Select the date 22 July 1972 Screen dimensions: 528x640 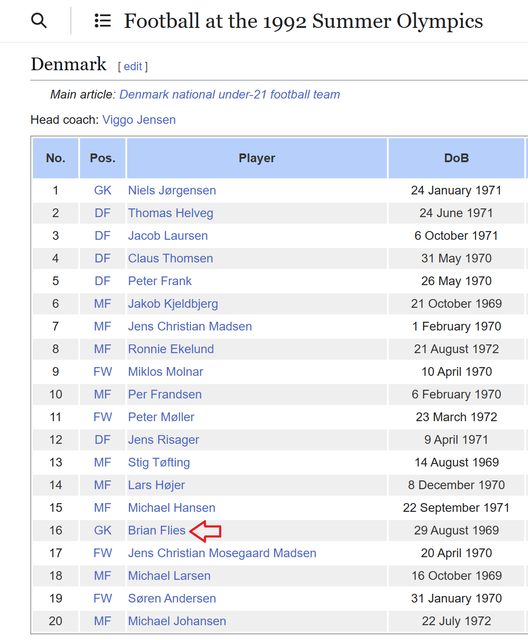point(456,621)
